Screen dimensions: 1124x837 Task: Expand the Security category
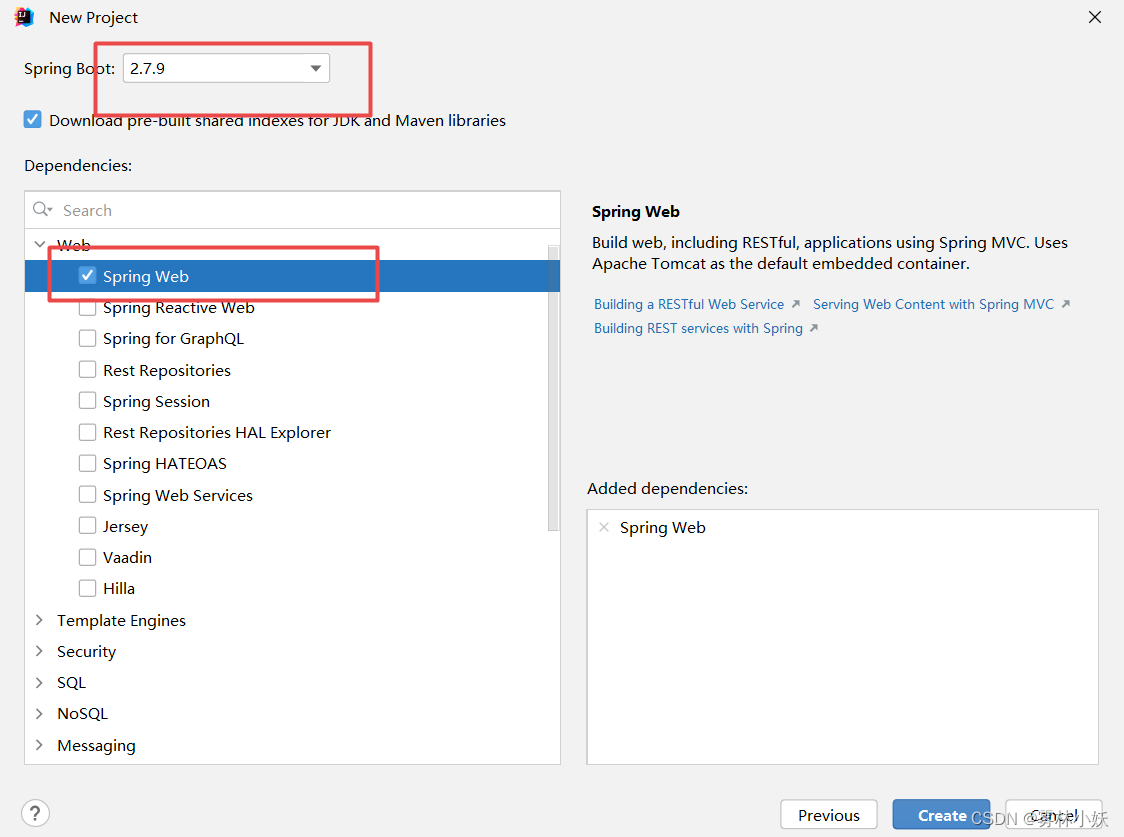pyautogui.click(x=39, y=651)
